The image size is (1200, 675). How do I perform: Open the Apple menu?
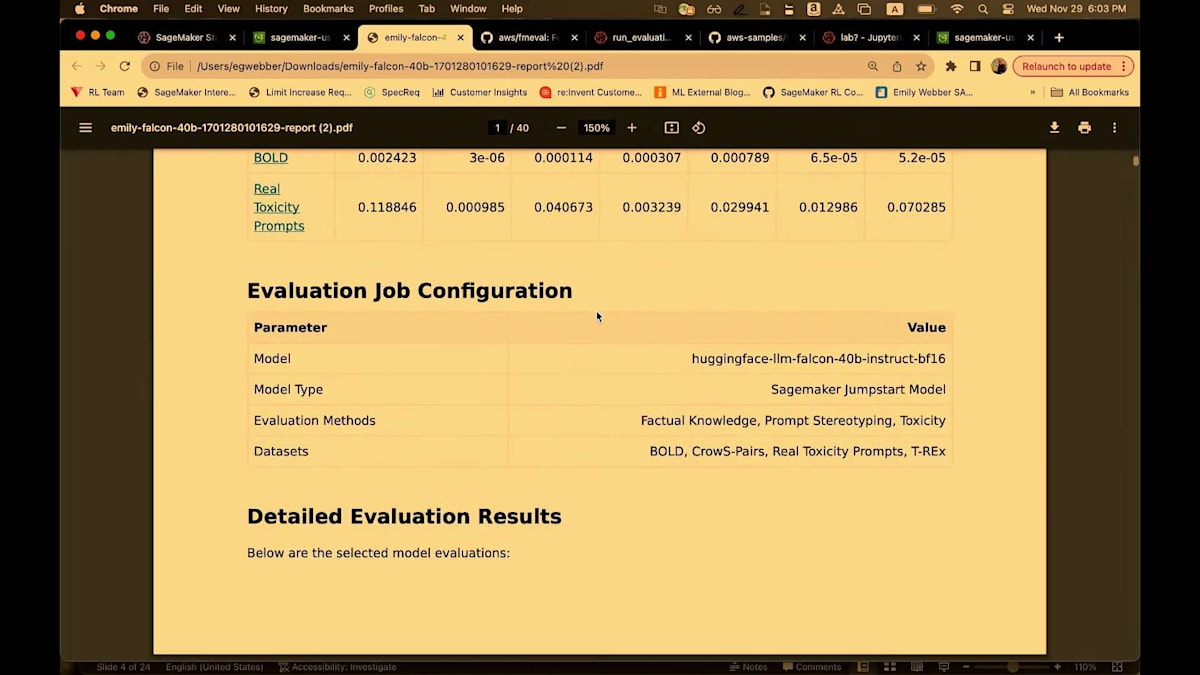tap(80, 9)
